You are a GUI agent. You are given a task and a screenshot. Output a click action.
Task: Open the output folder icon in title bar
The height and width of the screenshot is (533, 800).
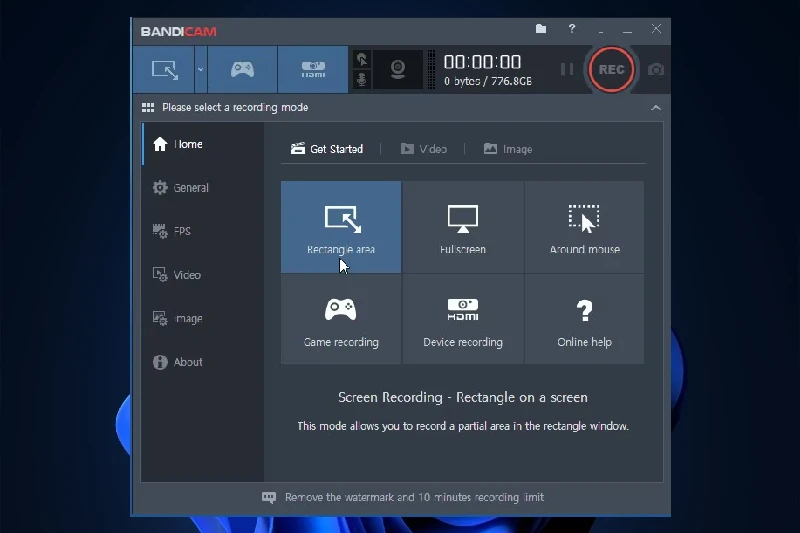541,29
